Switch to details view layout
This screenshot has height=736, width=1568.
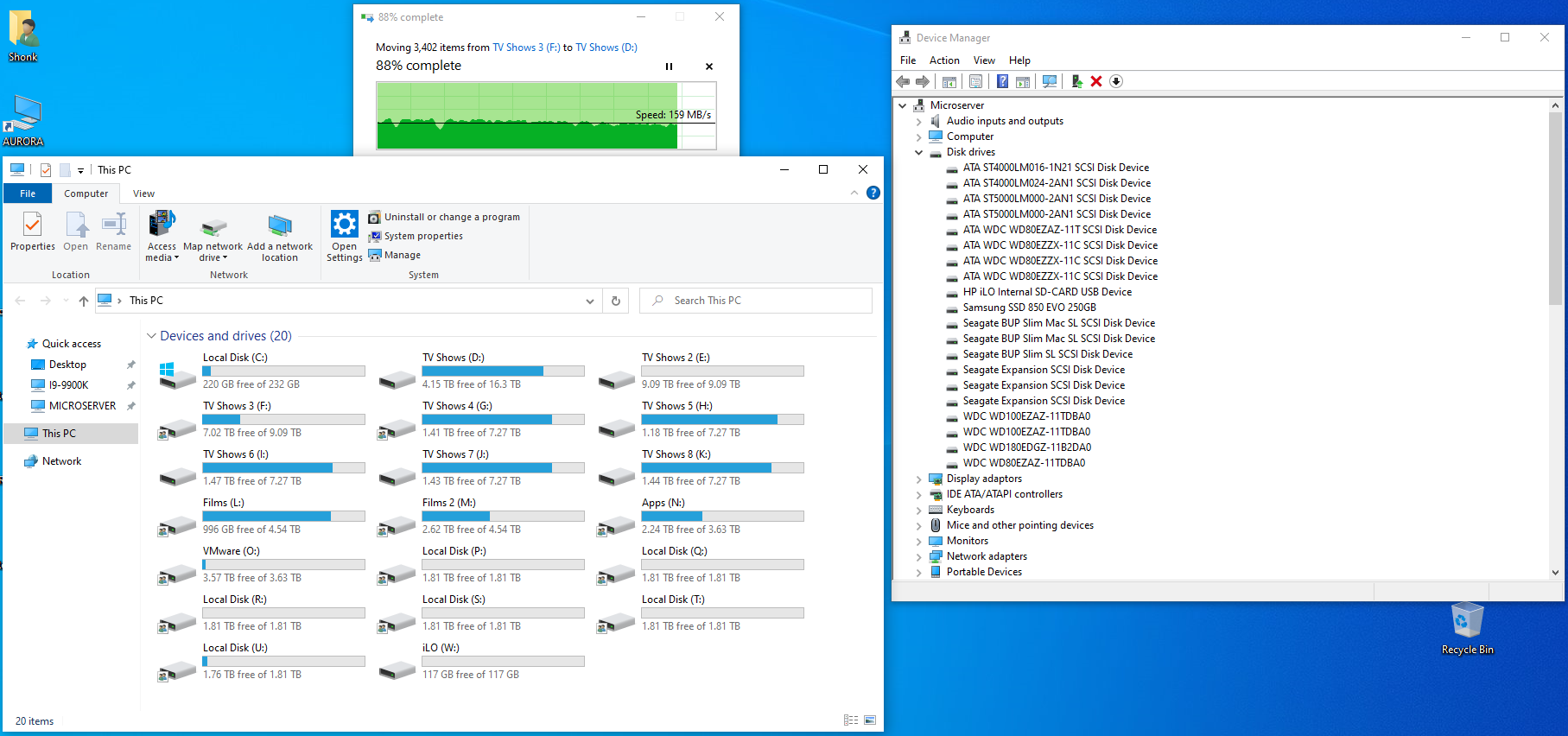851,720
